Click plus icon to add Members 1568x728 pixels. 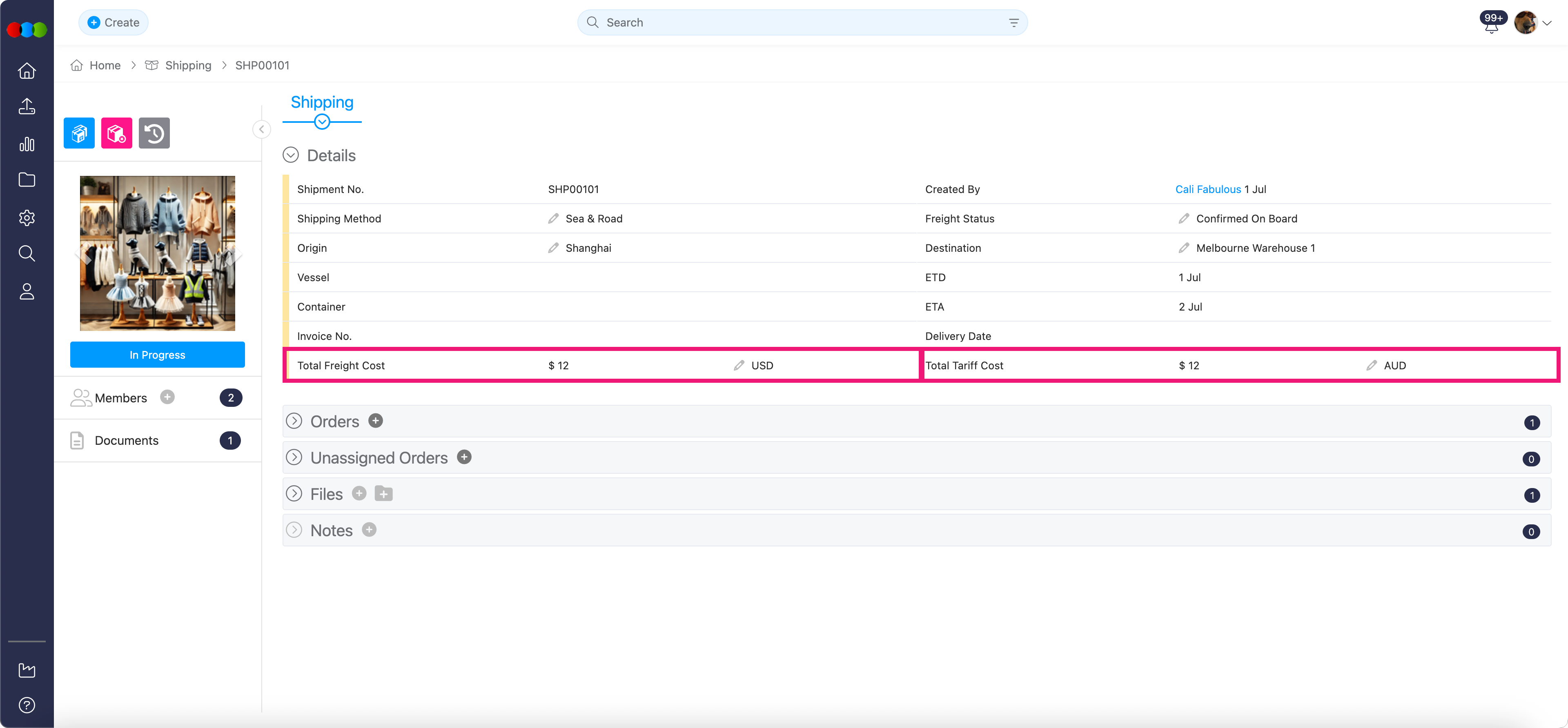point(167,397)
